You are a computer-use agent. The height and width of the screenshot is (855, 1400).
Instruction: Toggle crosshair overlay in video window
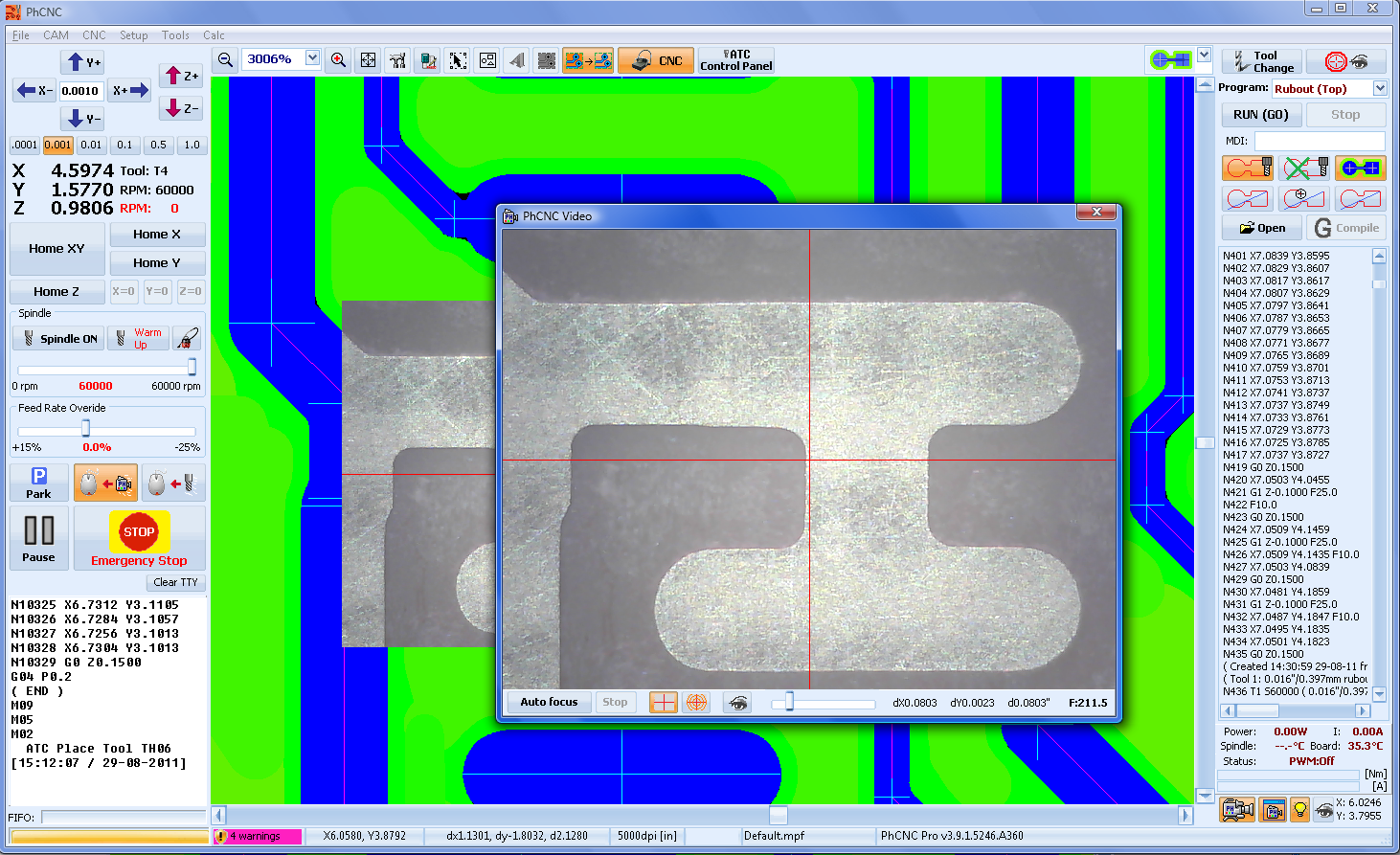click(663, 702)
